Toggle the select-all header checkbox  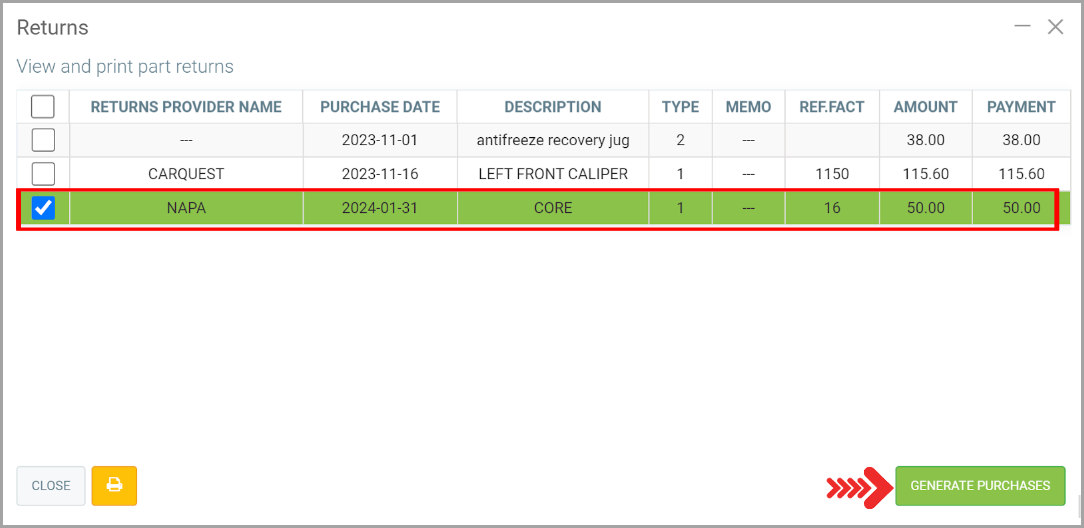[x=43, y=107]
